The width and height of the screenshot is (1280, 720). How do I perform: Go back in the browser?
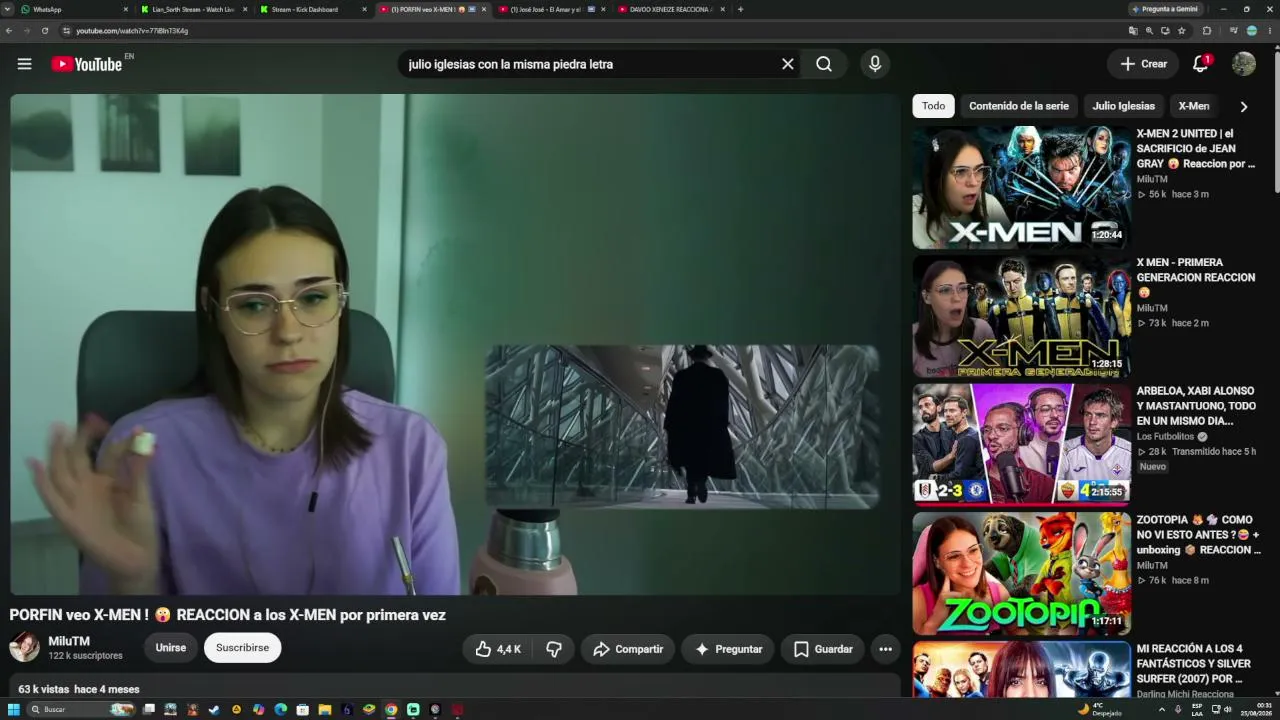tap(9, 31)
